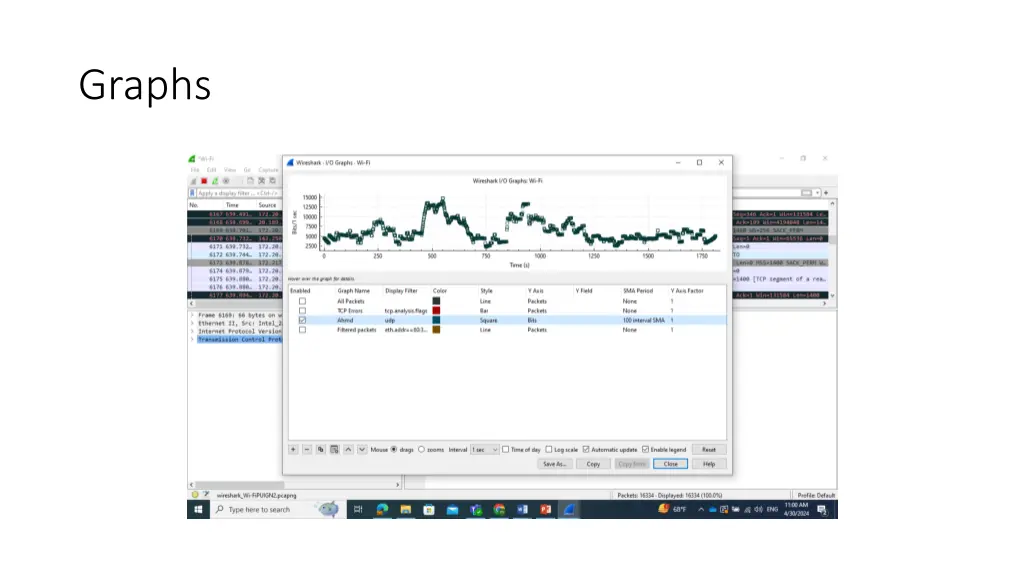This screenshot has width=1024, height=576.
Task: Click the clear all graphs icon
Action: 334,449
